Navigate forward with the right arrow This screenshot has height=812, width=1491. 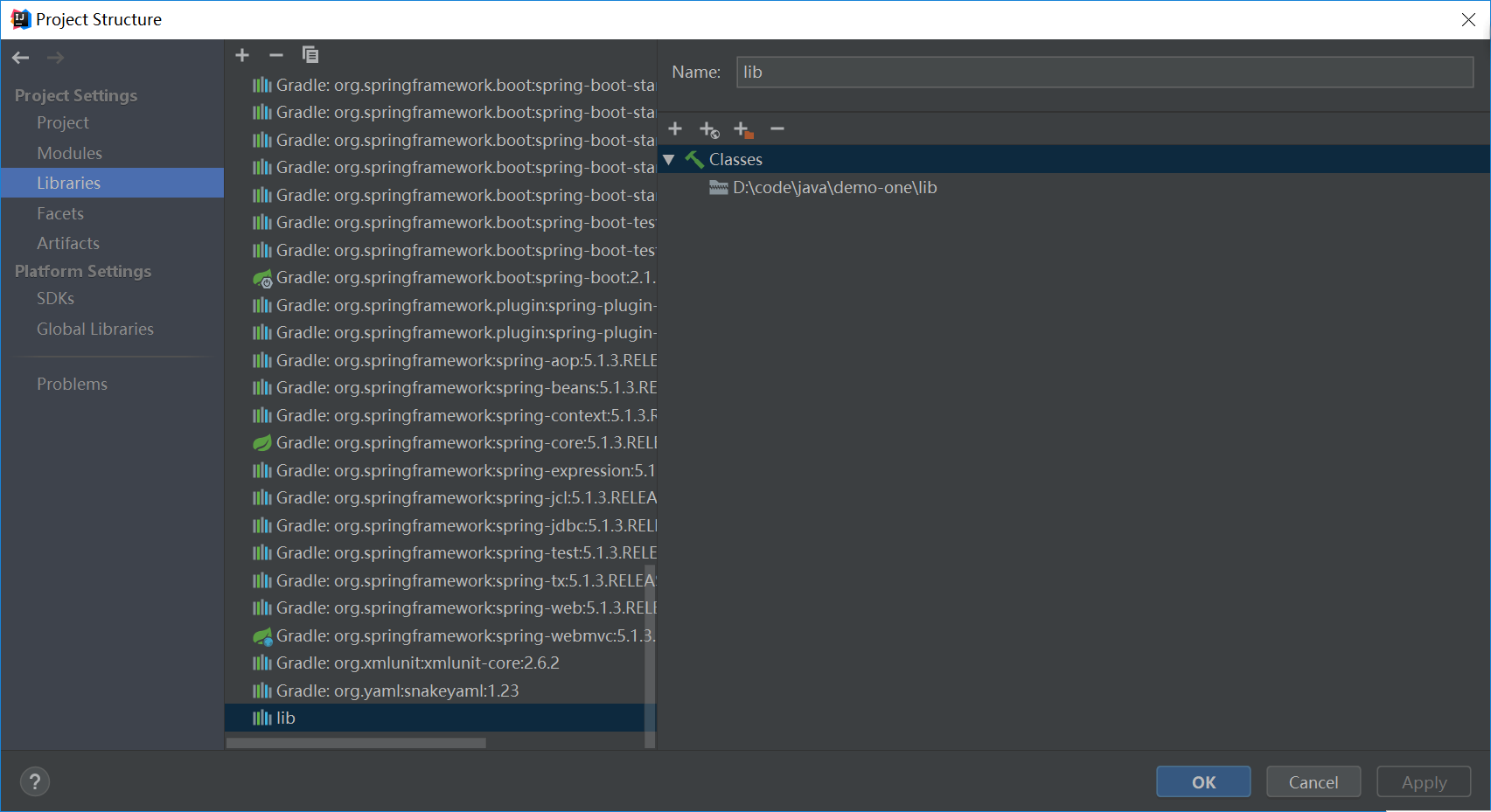(x=55, y=58)
